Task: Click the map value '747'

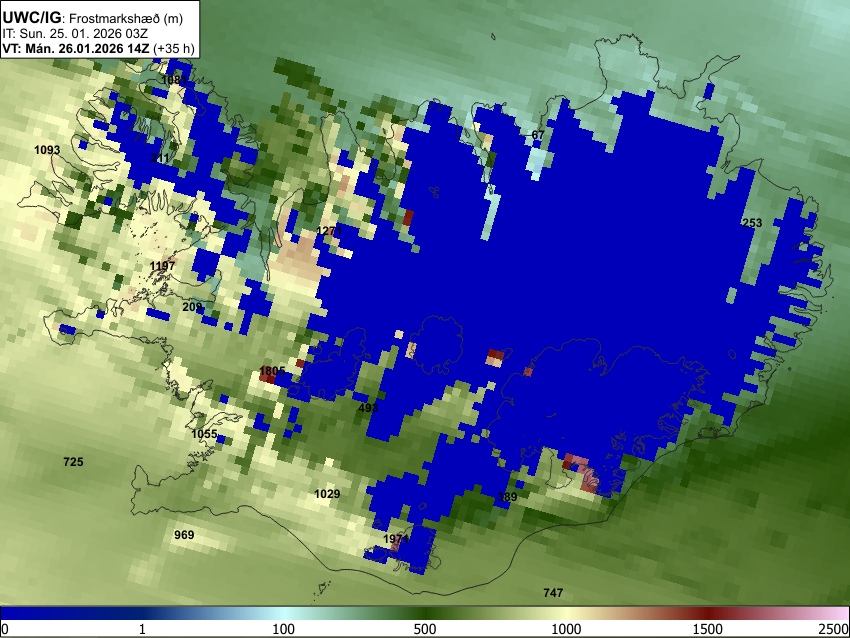Action: click(553, 593)
